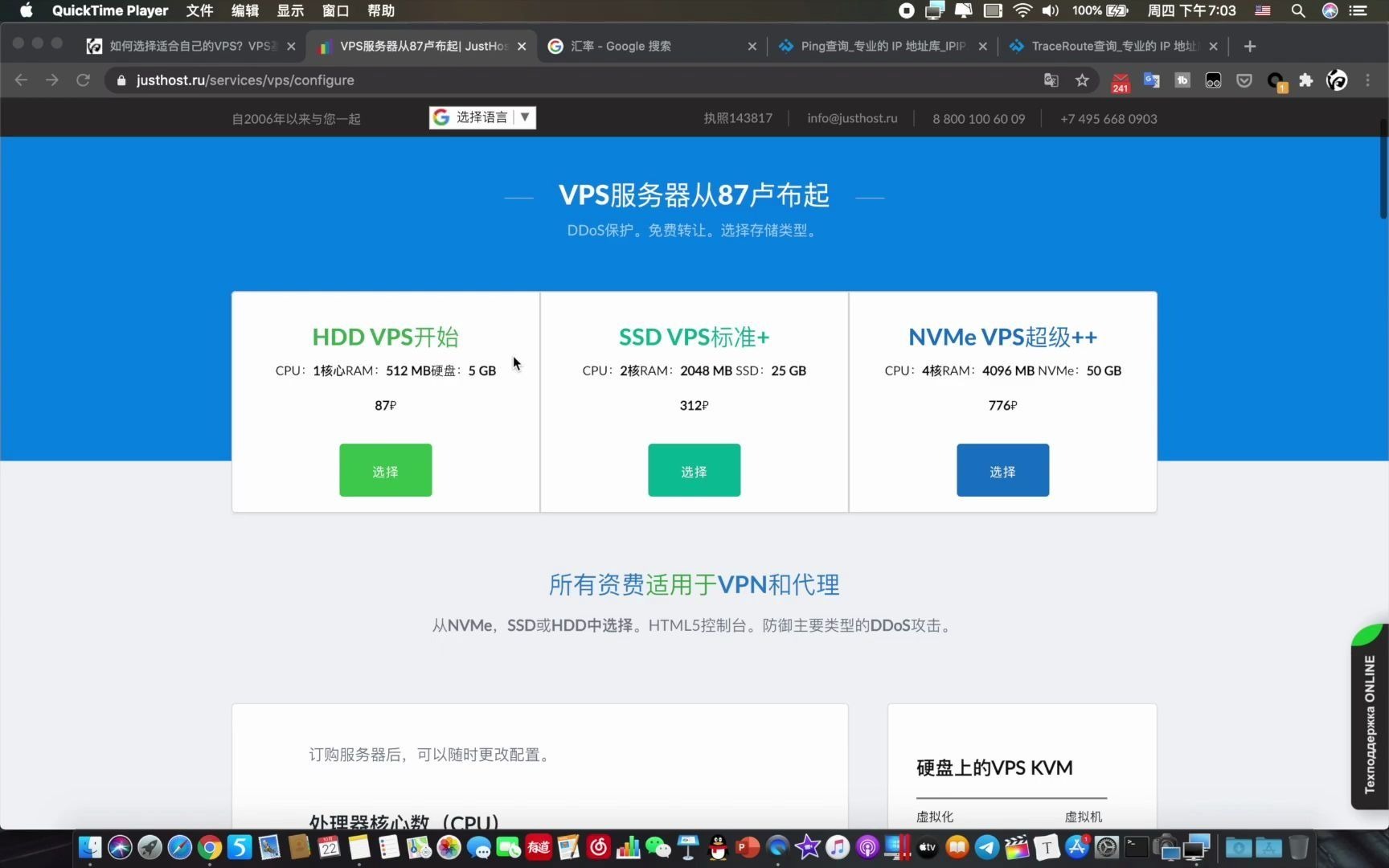Open the Pocket extension

click(x=1244, y=80)
